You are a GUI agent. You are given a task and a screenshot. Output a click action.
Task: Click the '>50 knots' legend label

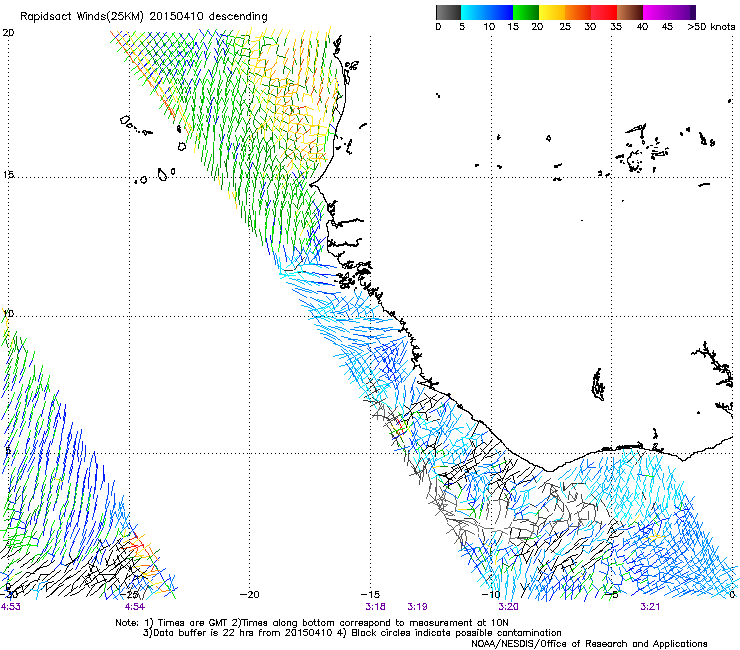click(x=711, y=27)
